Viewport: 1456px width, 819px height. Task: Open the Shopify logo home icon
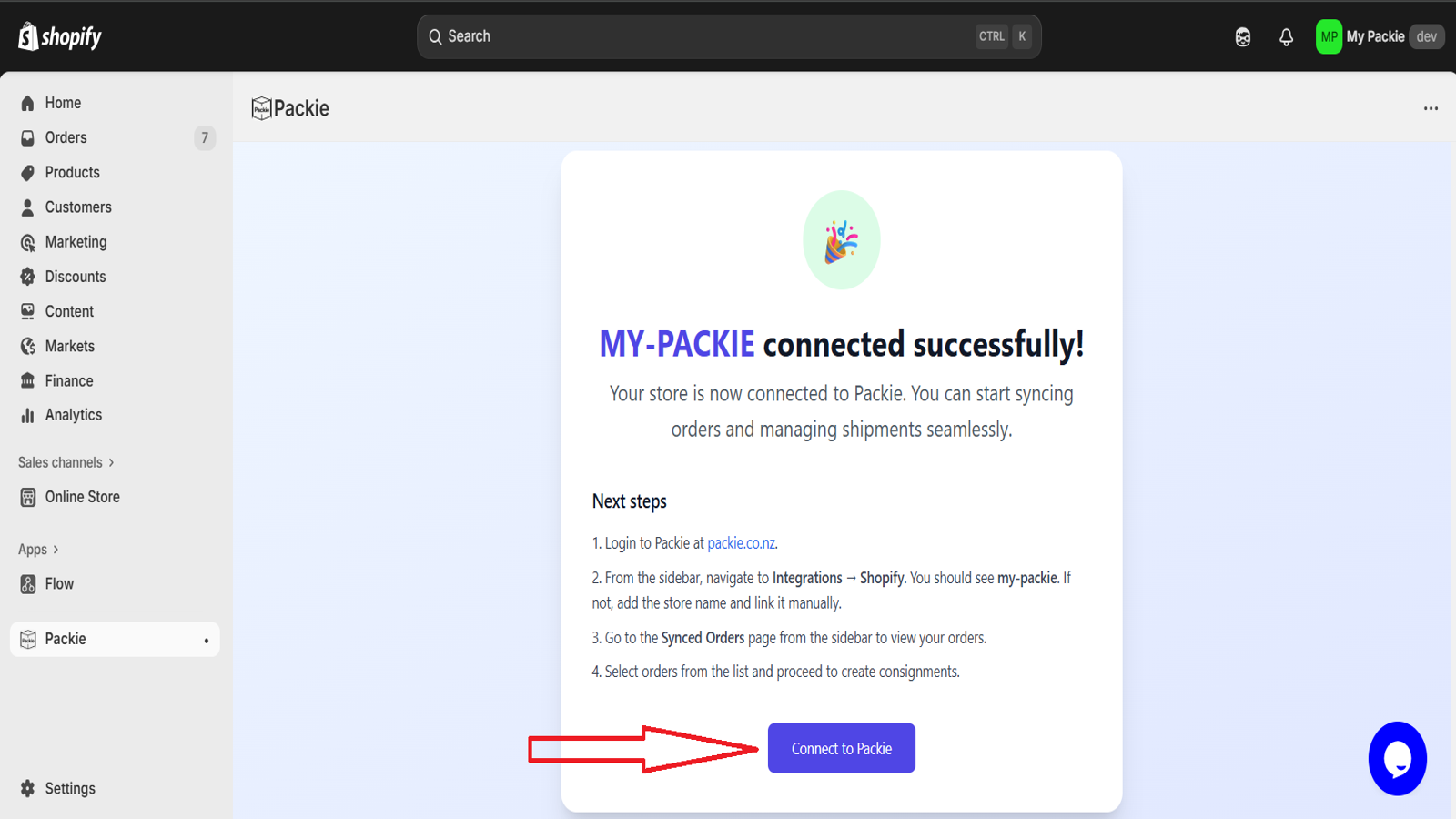coord(27,36)
